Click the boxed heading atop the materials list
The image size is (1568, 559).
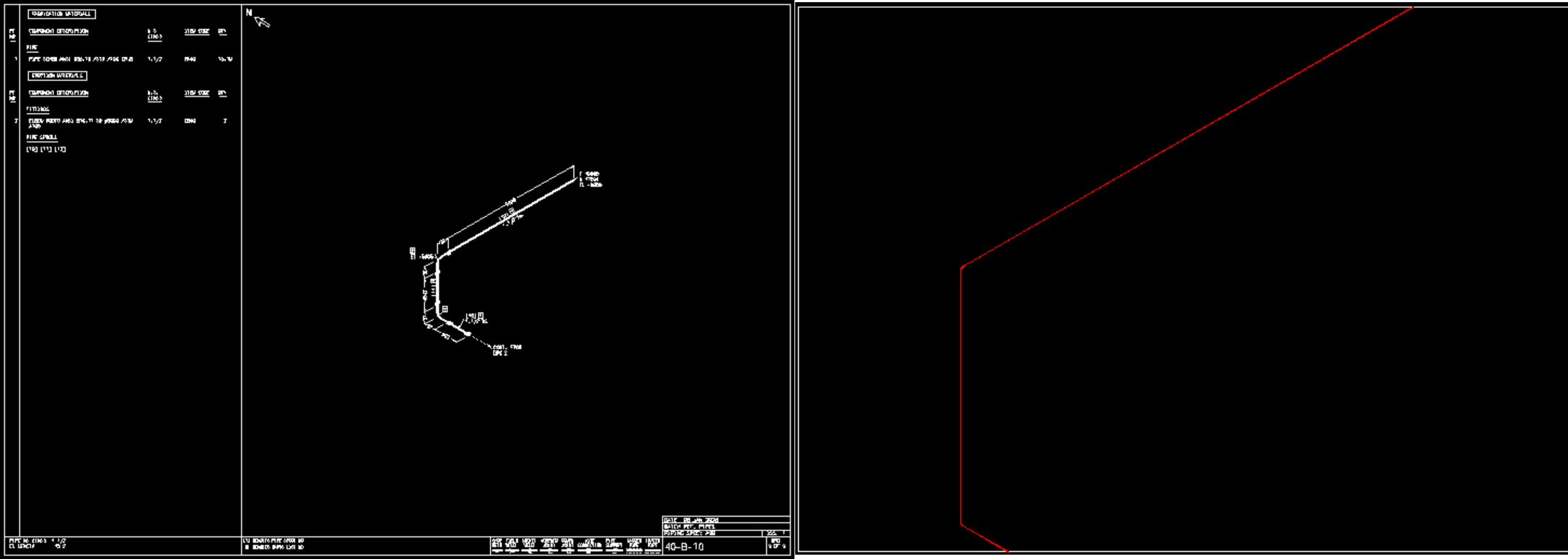tap(61, 14)
